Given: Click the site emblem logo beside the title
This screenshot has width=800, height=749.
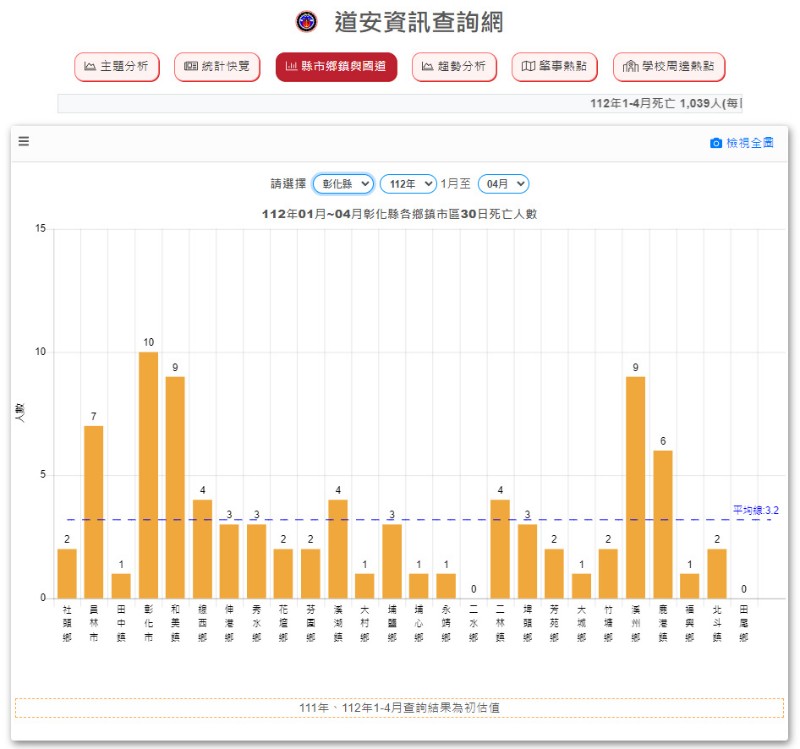Looking at the screenshot, I should [x=307, y=21].
